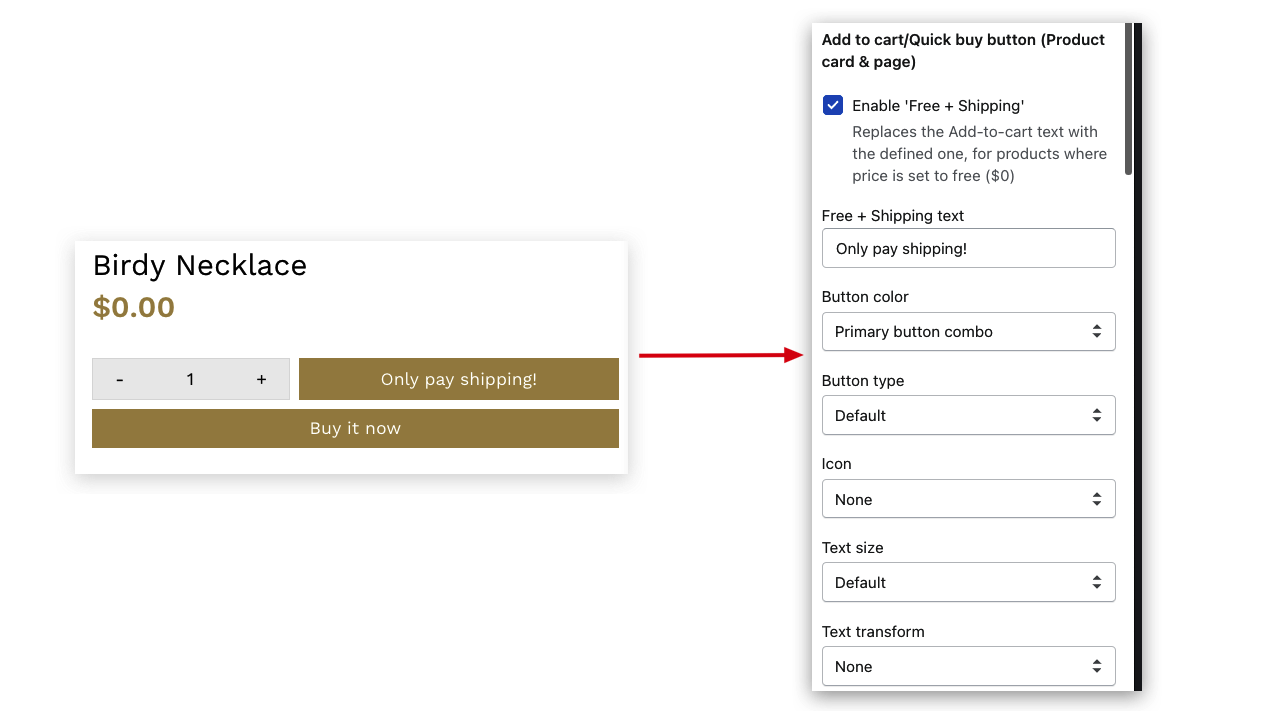Open the Button color dropdown
This screenshot has width=1280, height=720.
coord(968,332)
